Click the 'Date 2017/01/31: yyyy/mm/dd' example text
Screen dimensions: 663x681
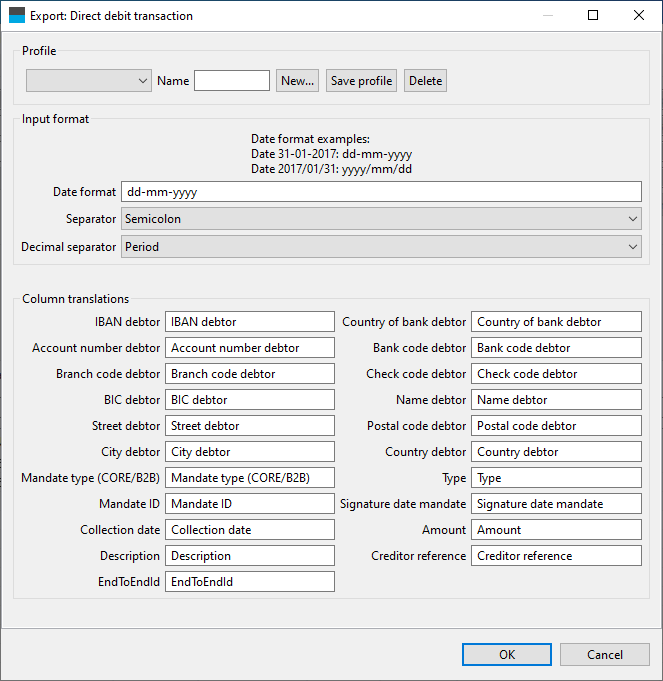click(331, 169)
